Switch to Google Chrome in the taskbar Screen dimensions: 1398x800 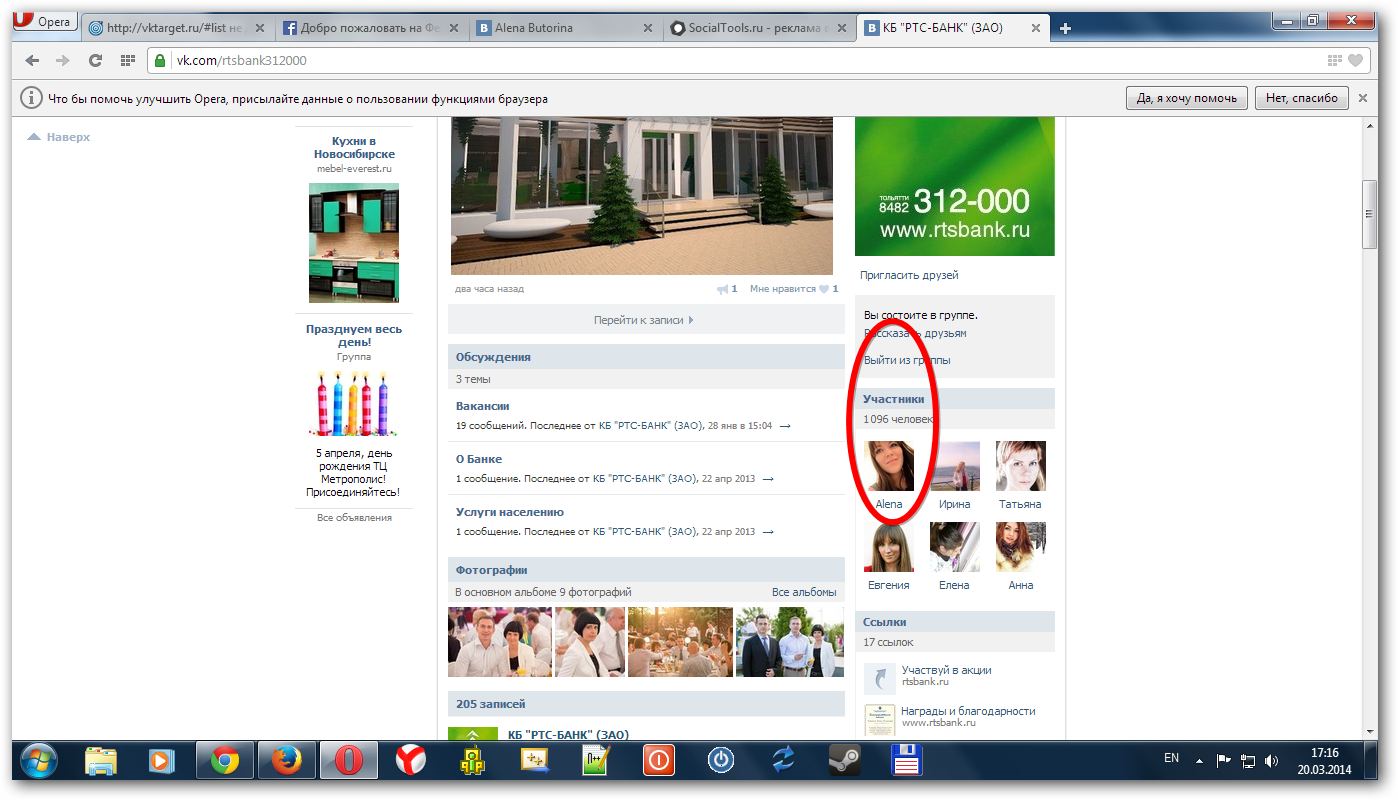click(224, 761)
